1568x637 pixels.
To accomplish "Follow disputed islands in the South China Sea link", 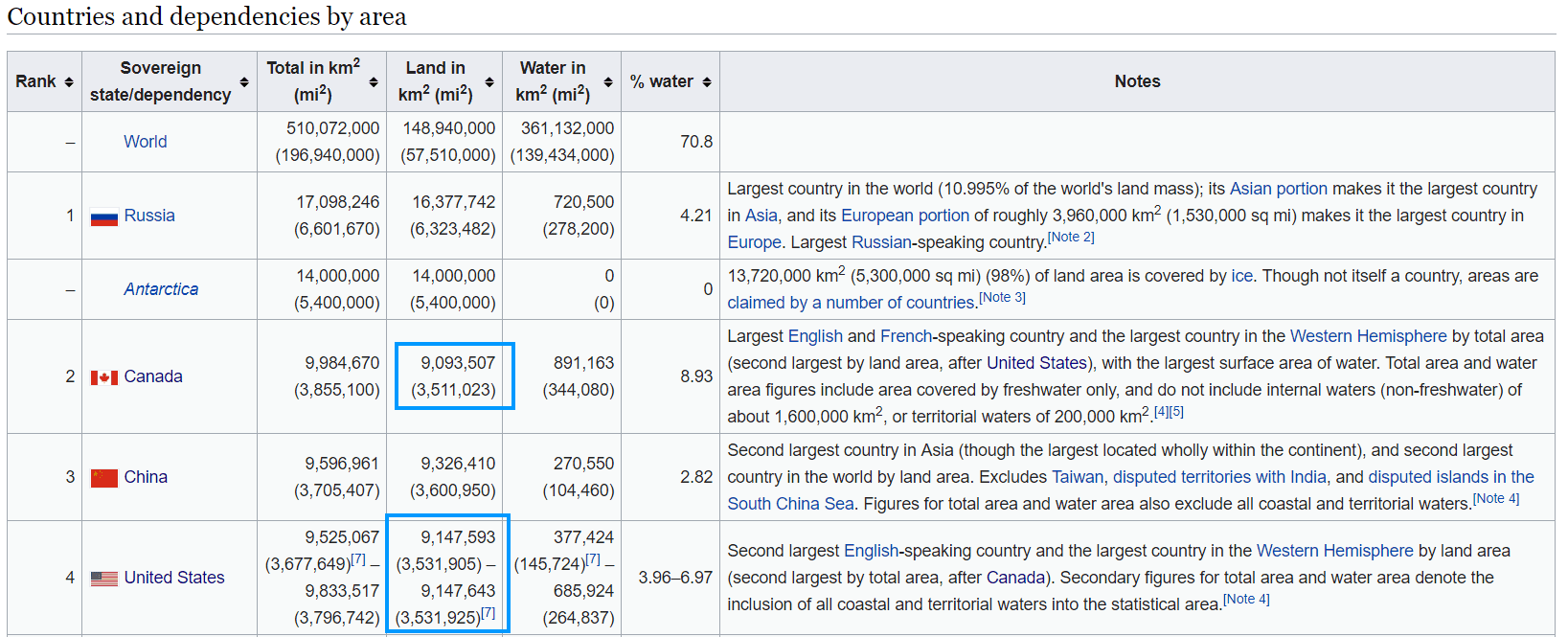I will click(x=1451, y=477).
